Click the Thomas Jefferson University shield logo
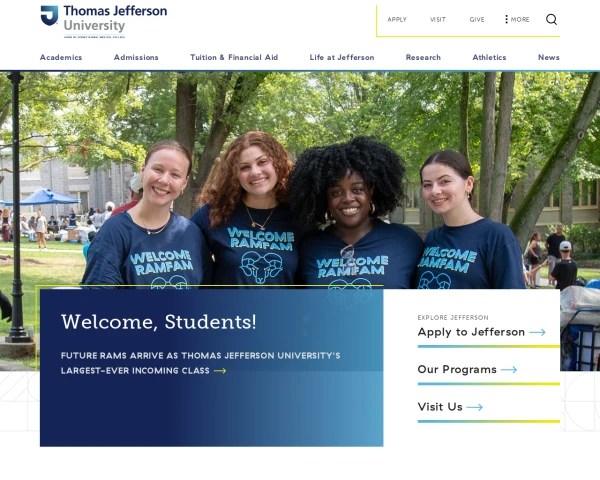 click(x=49, y=15)
